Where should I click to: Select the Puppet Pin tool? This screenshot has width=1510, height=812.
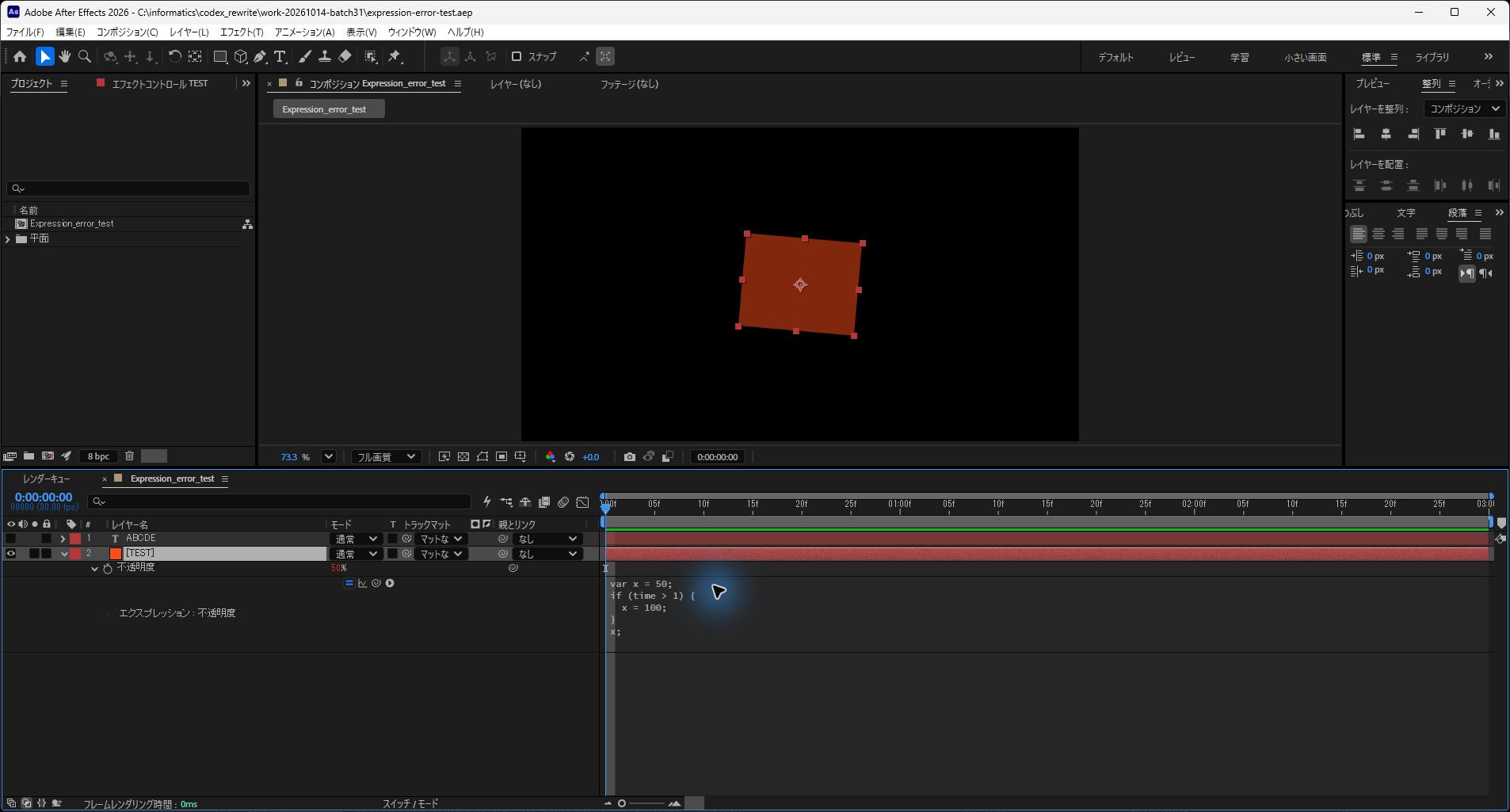(x=395, y=56)
